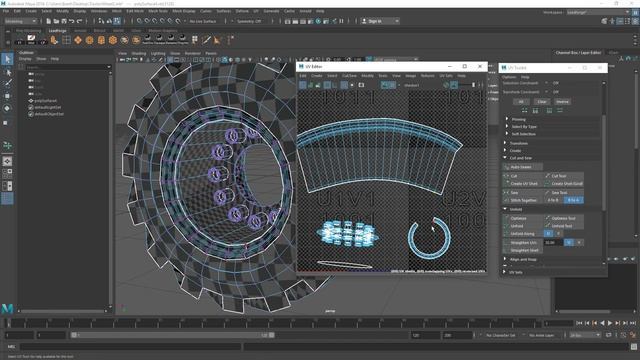Open Display menu in Outliner

point(25,59)
